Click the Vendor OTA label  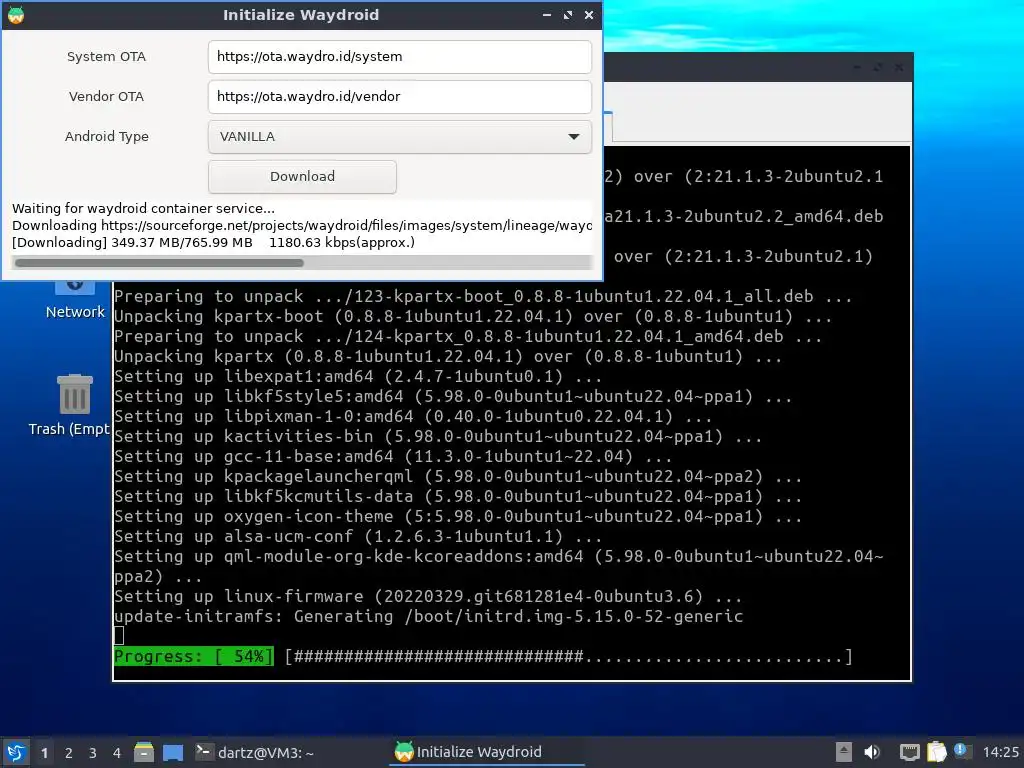coord(106,97)
